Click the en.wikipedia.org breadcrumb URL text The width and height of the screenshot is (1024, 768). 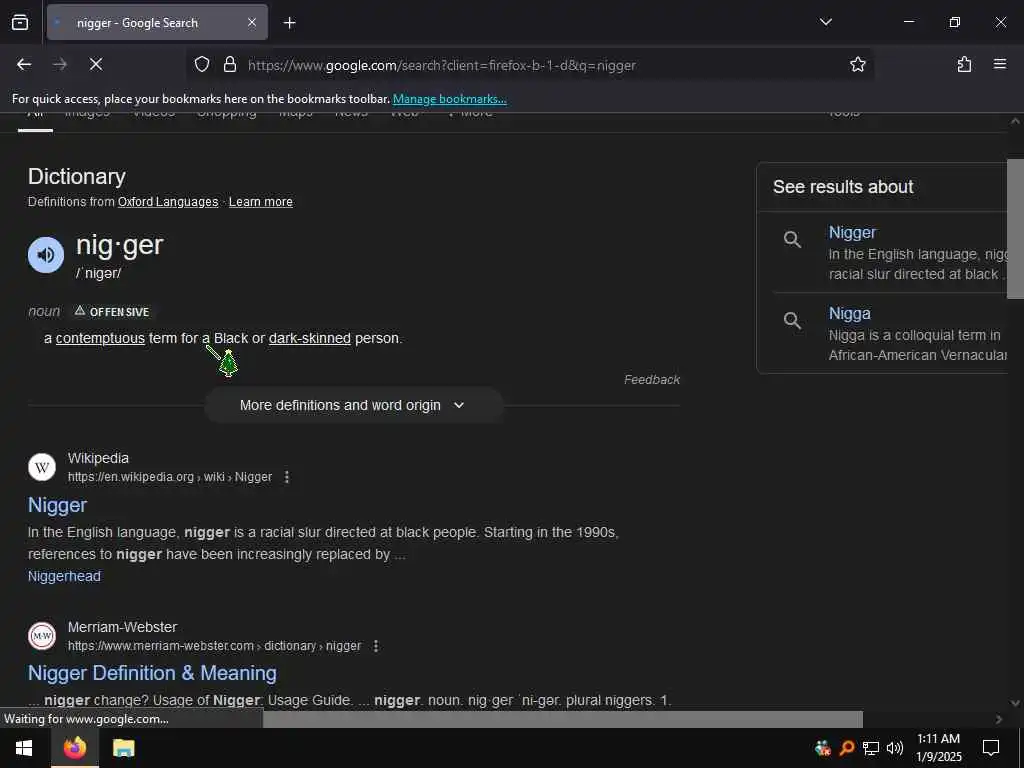pyautogui.click(x=170, y=477)
